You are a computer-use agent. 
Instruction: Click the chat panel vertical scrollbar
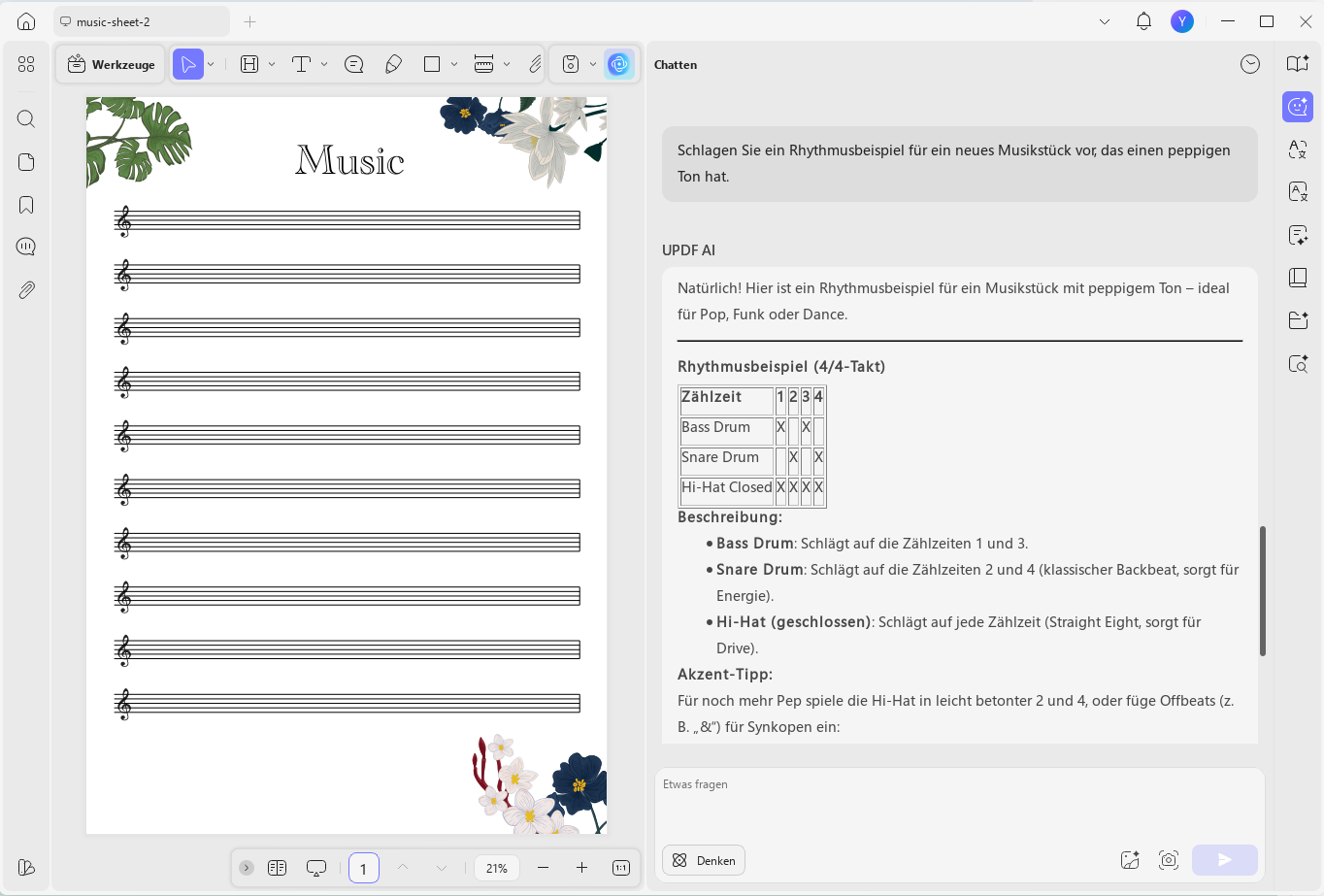1263,590
